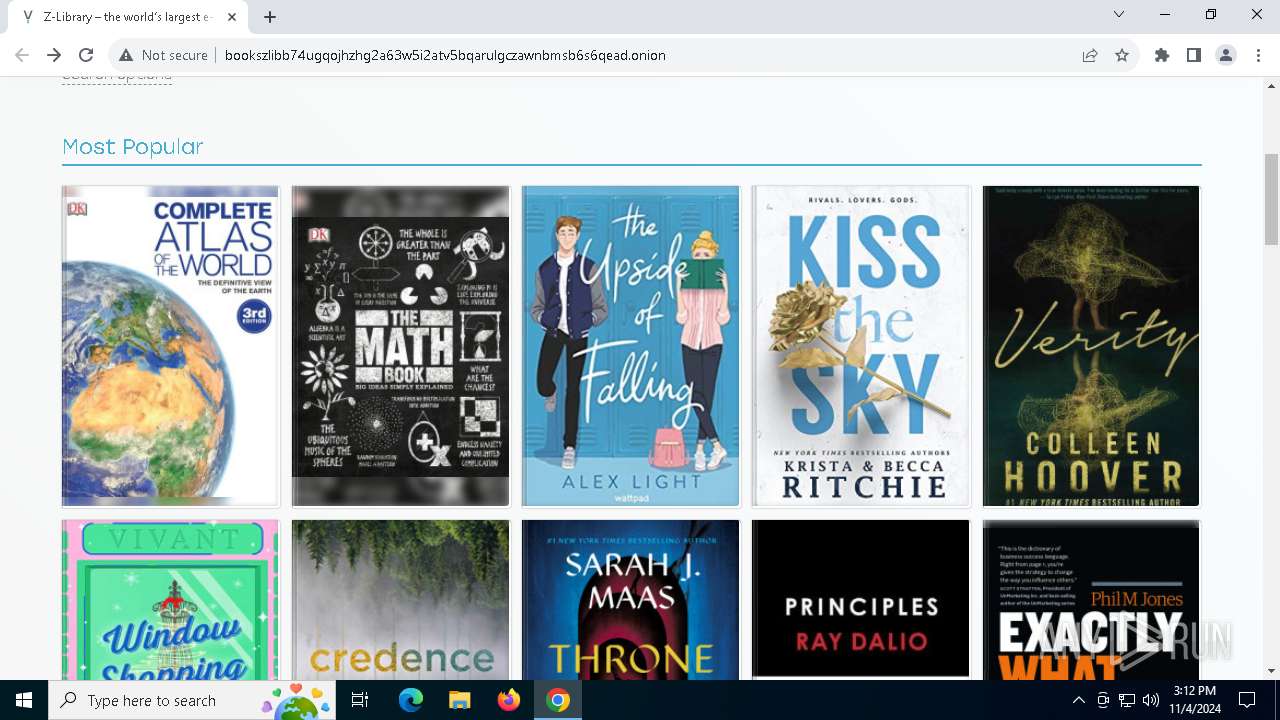This screenshot has width=1280, height=720.
Task: Expand the tab search chevron
Action: [1119, 14]
